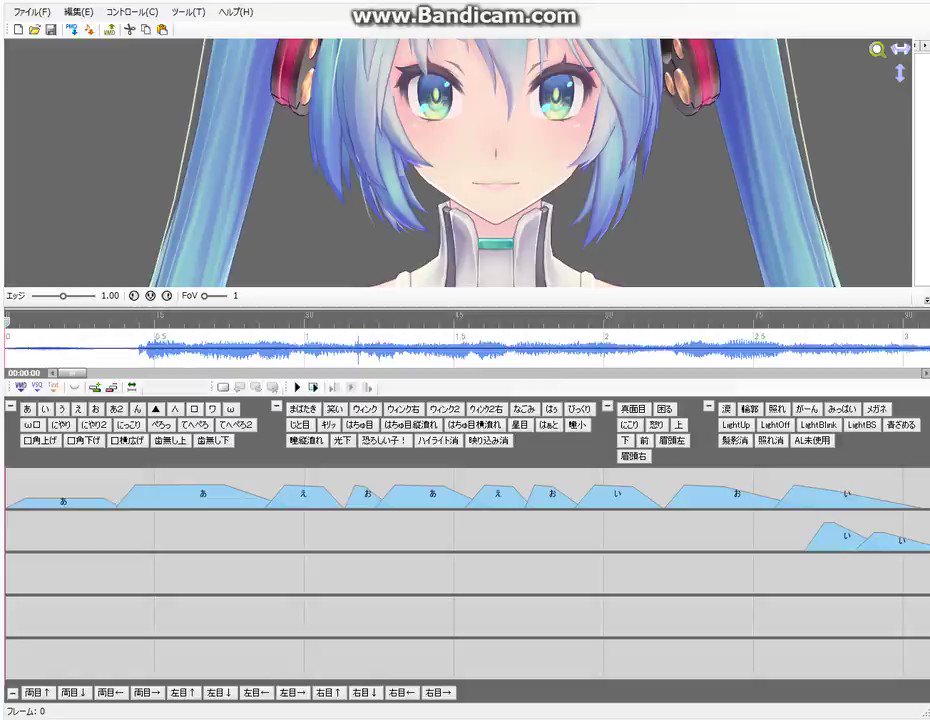Adjust the FoV slider

(x=214, y=295)
